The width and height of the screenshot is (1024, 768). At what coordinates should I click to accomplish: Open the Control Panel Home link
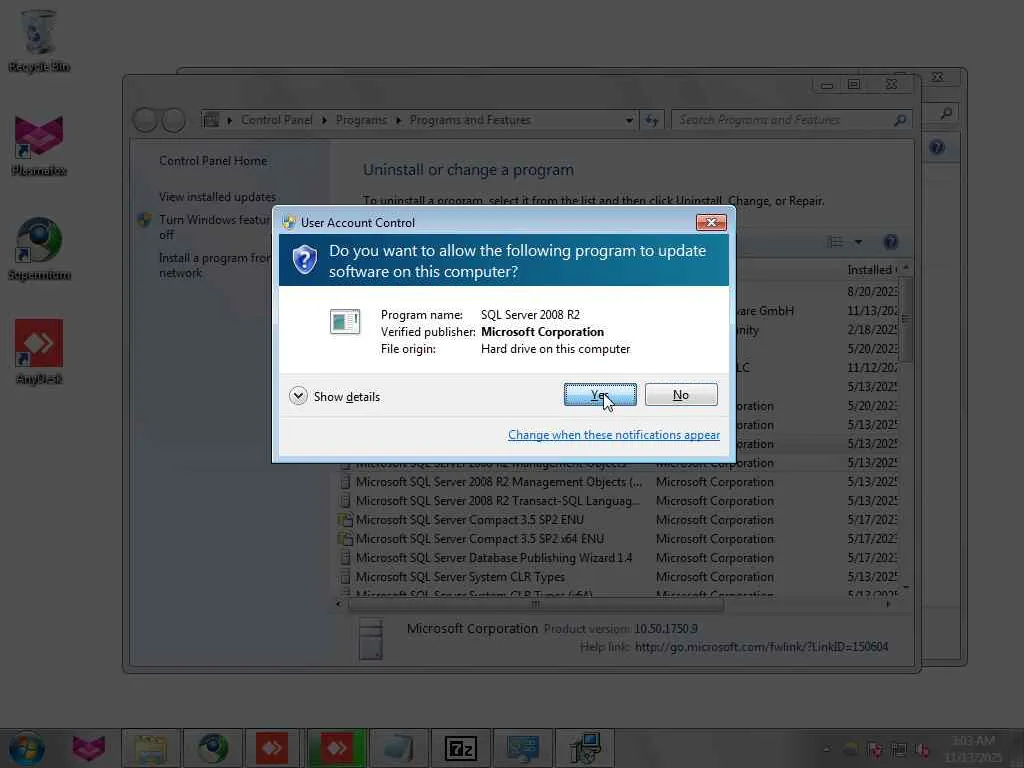[x=213, y=161]
